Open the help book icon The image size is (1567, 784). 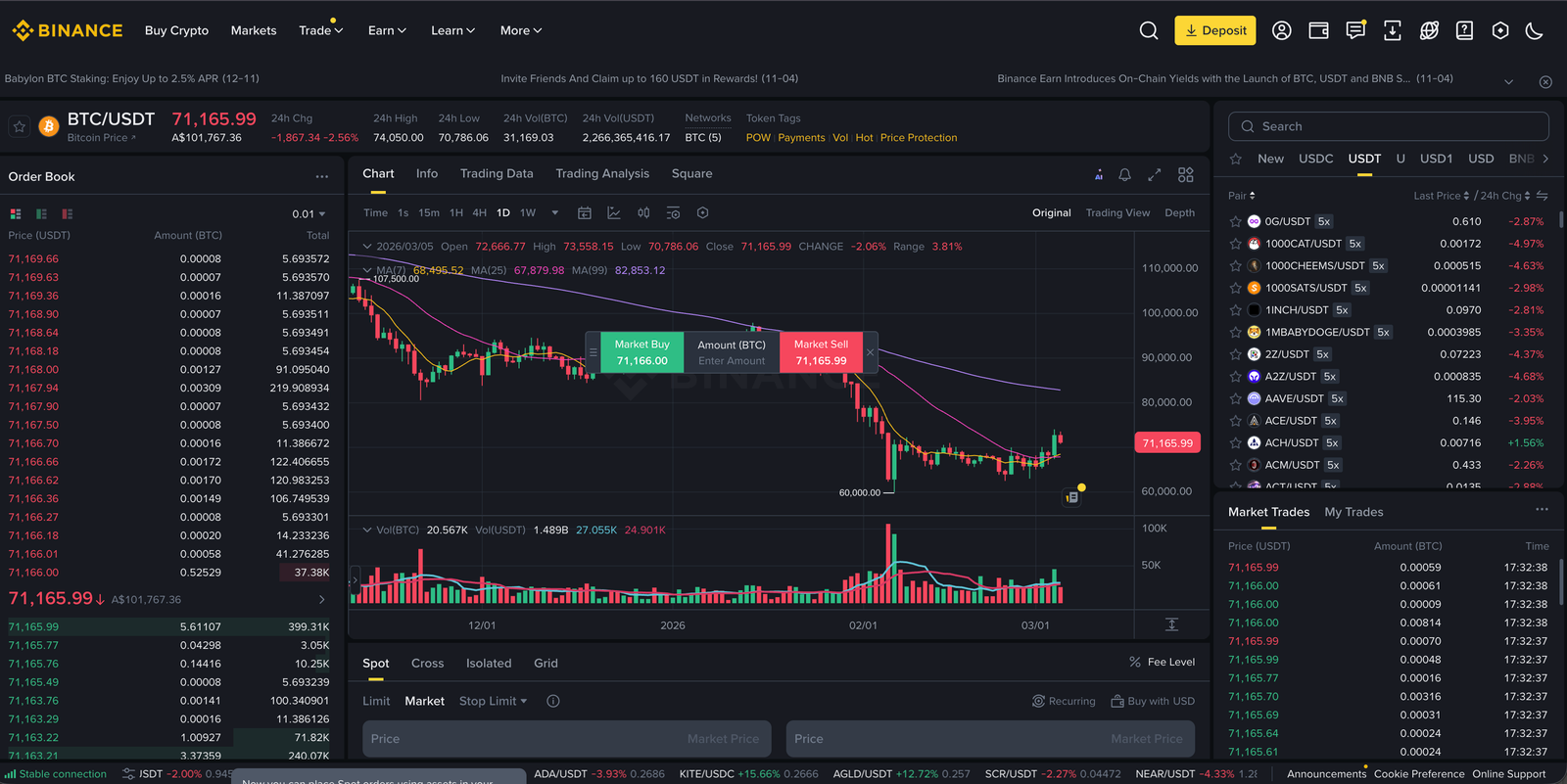tap(1464, 30)
